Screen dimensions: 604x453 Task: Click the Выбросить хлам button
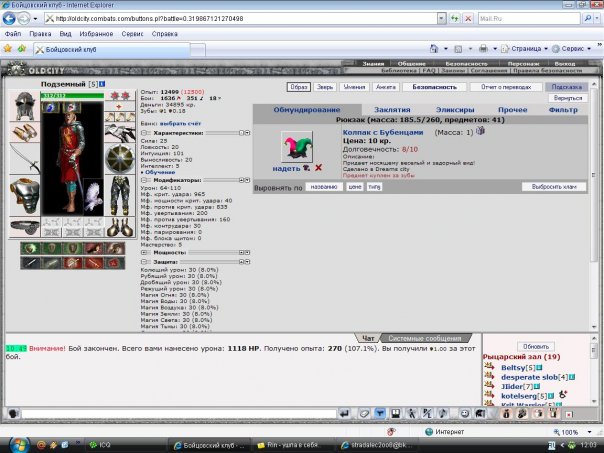point(554,187)
